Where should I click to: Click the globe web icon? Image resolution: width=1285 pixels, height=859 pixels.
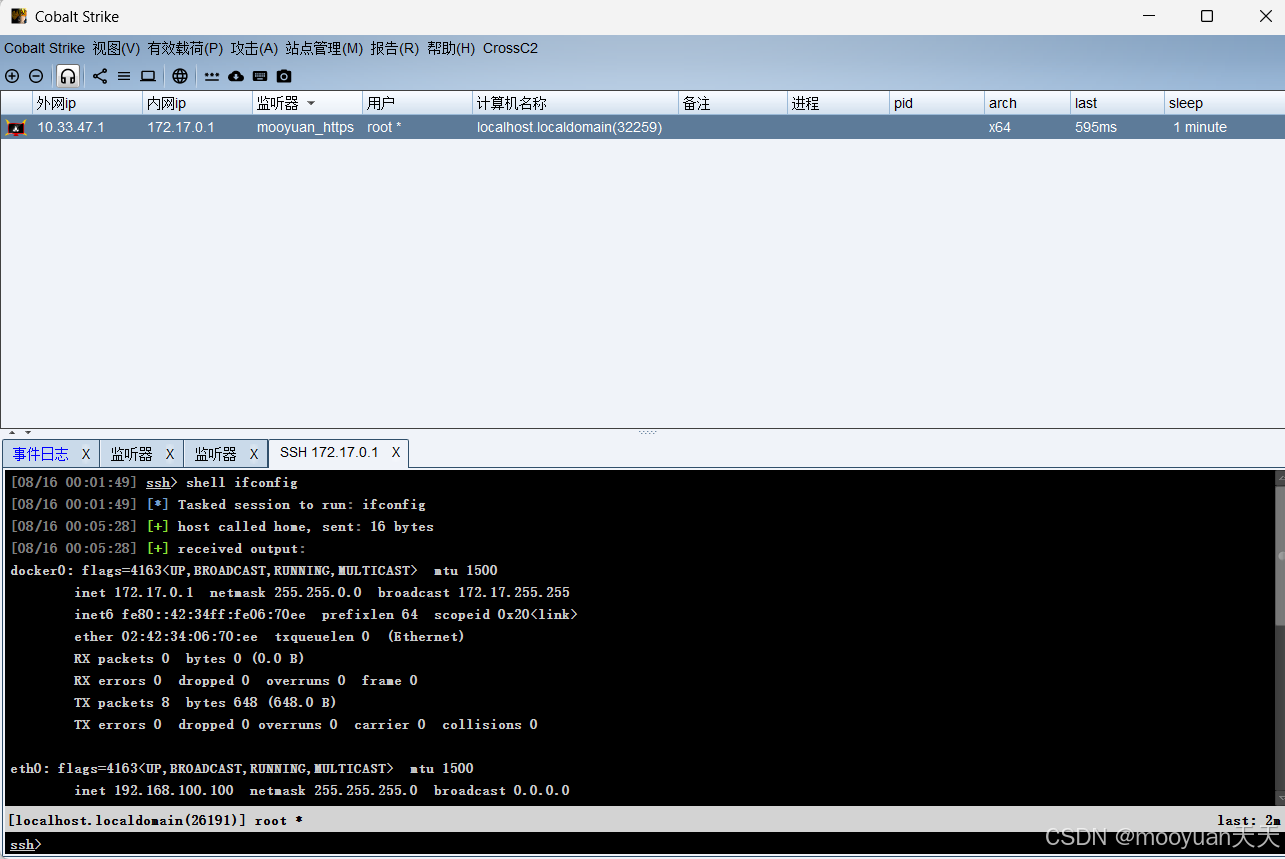180,76
